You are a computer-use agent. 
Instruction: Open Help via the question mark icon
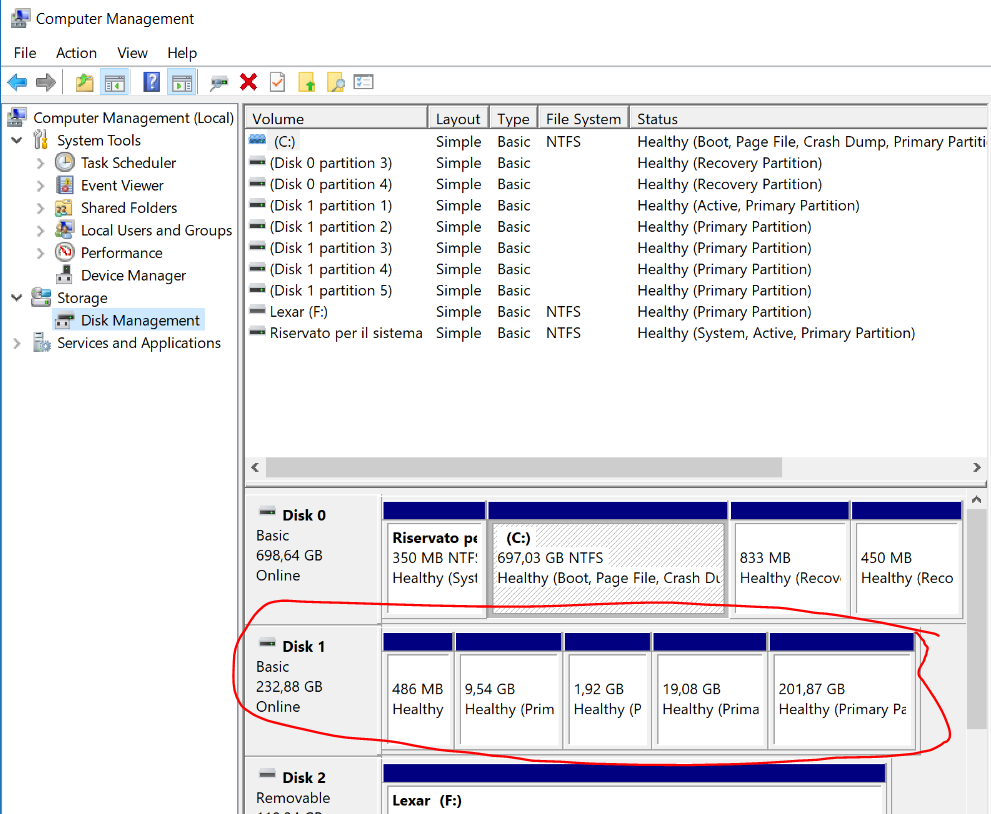151,82
